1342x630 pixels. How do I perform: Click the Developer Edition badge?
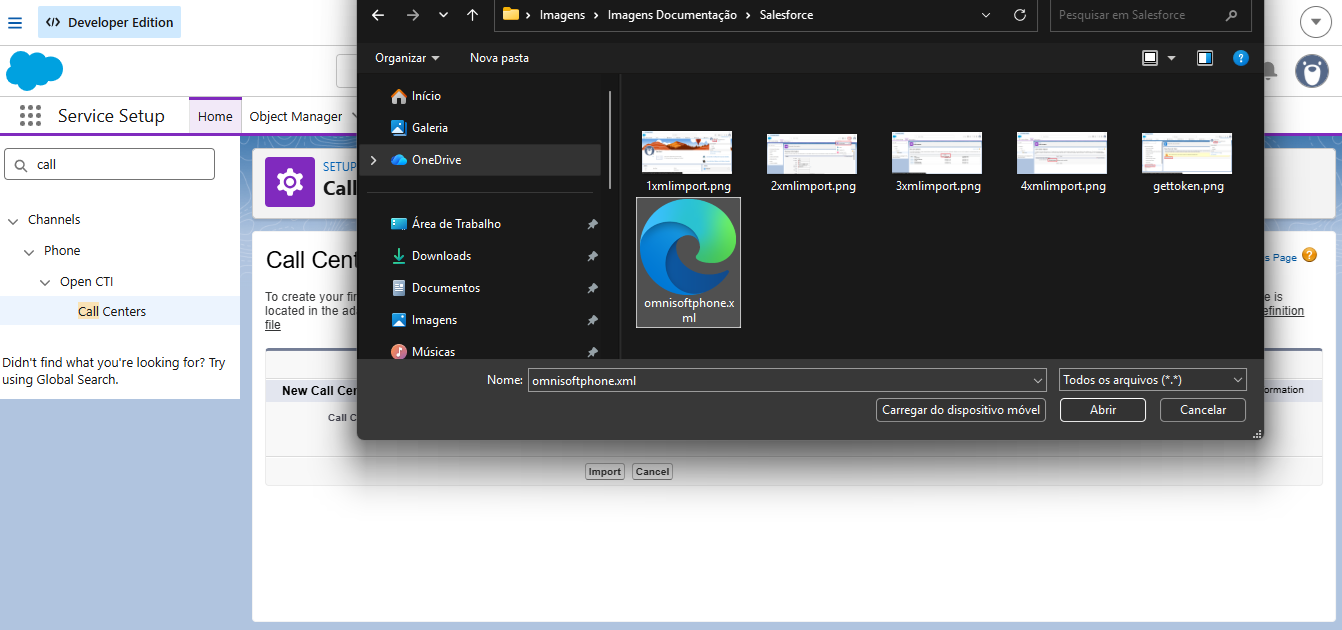[x=109, y=22]
